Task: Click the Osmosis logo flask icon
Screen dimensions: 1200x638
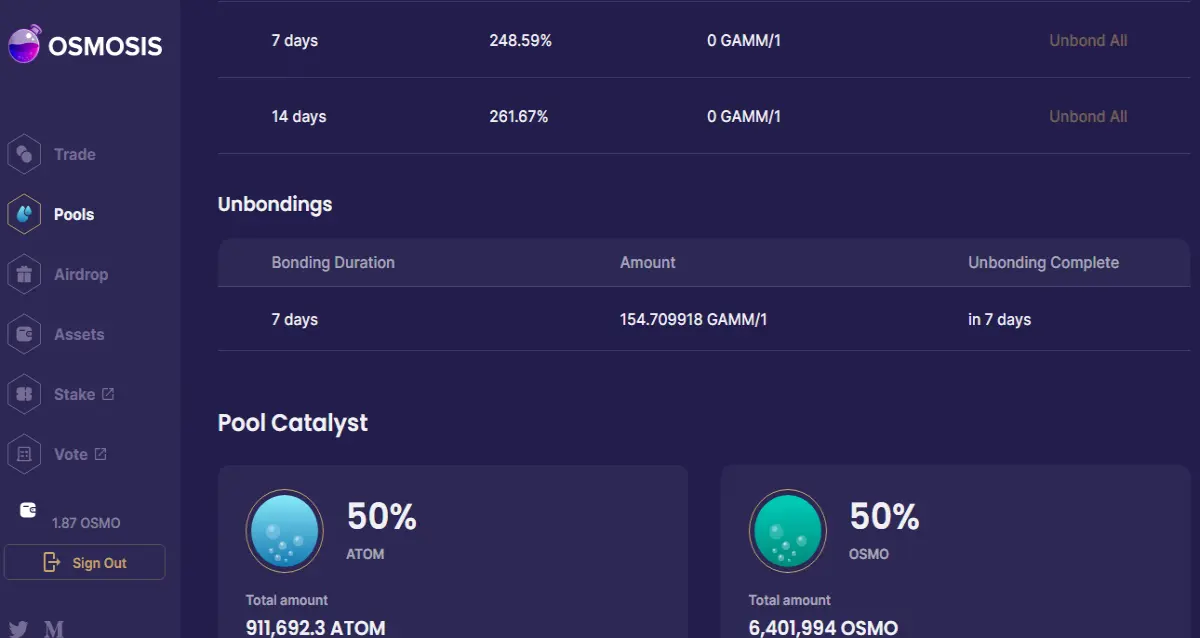Action: click(23, 44)
